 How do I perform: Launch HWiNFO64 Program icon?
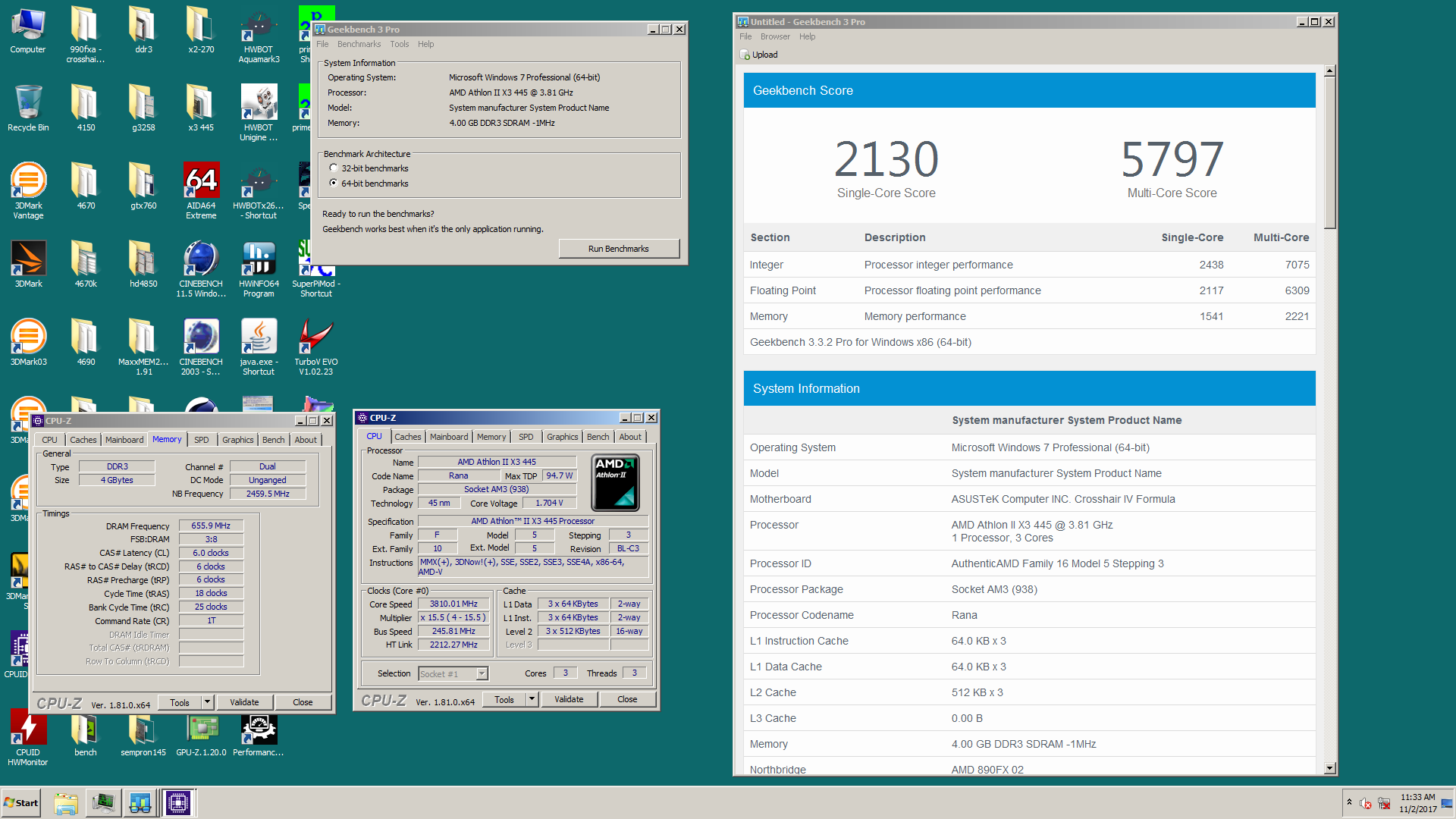pos(259,268)
